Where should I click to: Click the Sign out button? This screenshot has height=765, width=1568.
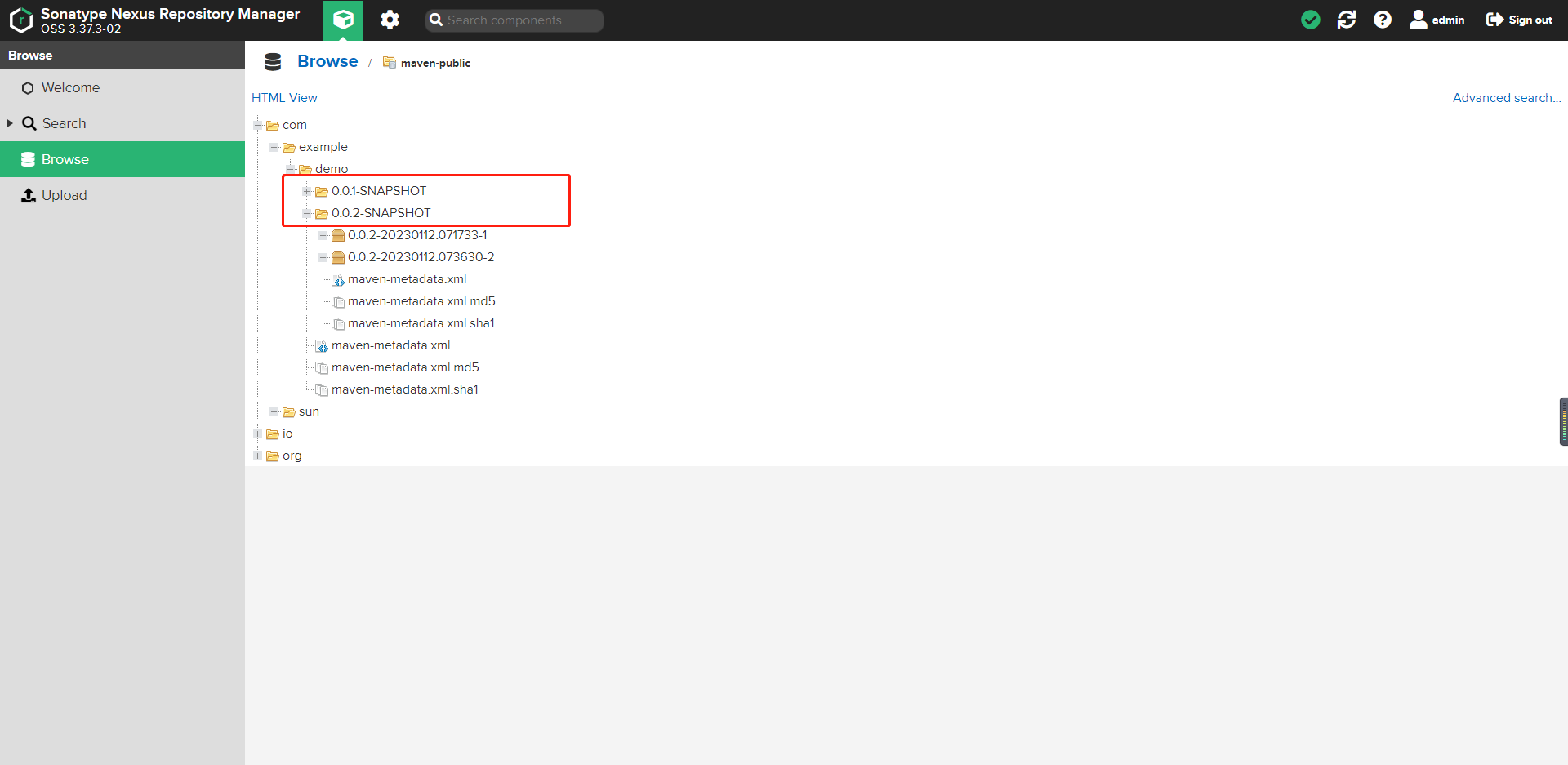[x=1519, y=20]
